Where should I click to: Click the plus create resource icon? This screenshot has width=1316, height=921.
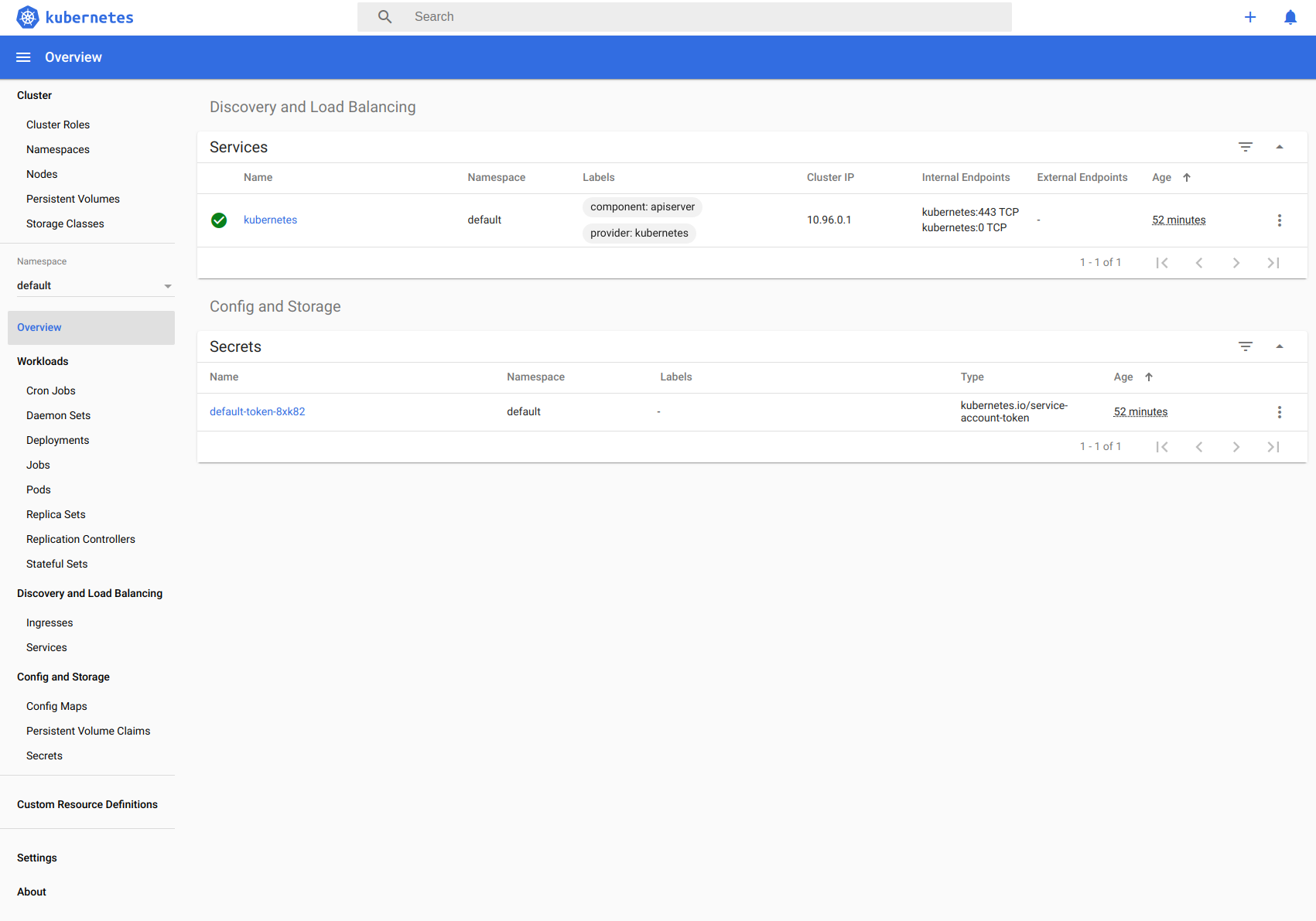(x=1250, y=17)
